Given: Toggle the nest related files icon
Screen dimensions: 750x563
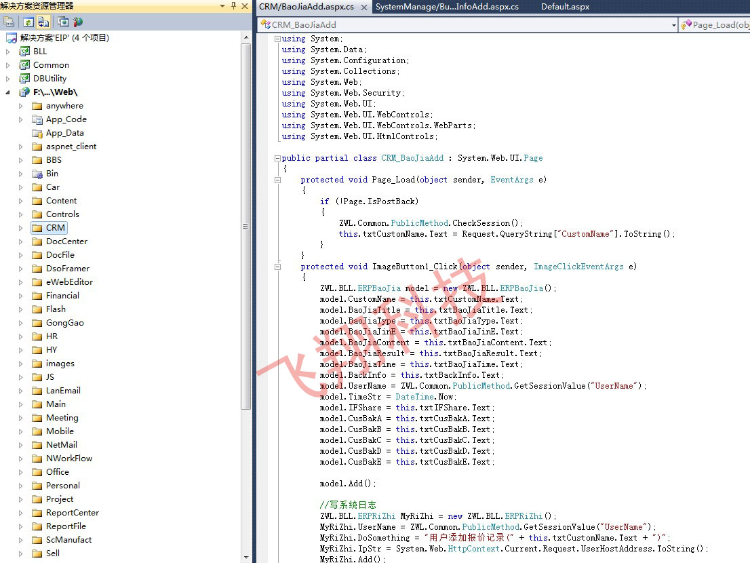Looking at the screenshot, I should (x=44, y=21).
